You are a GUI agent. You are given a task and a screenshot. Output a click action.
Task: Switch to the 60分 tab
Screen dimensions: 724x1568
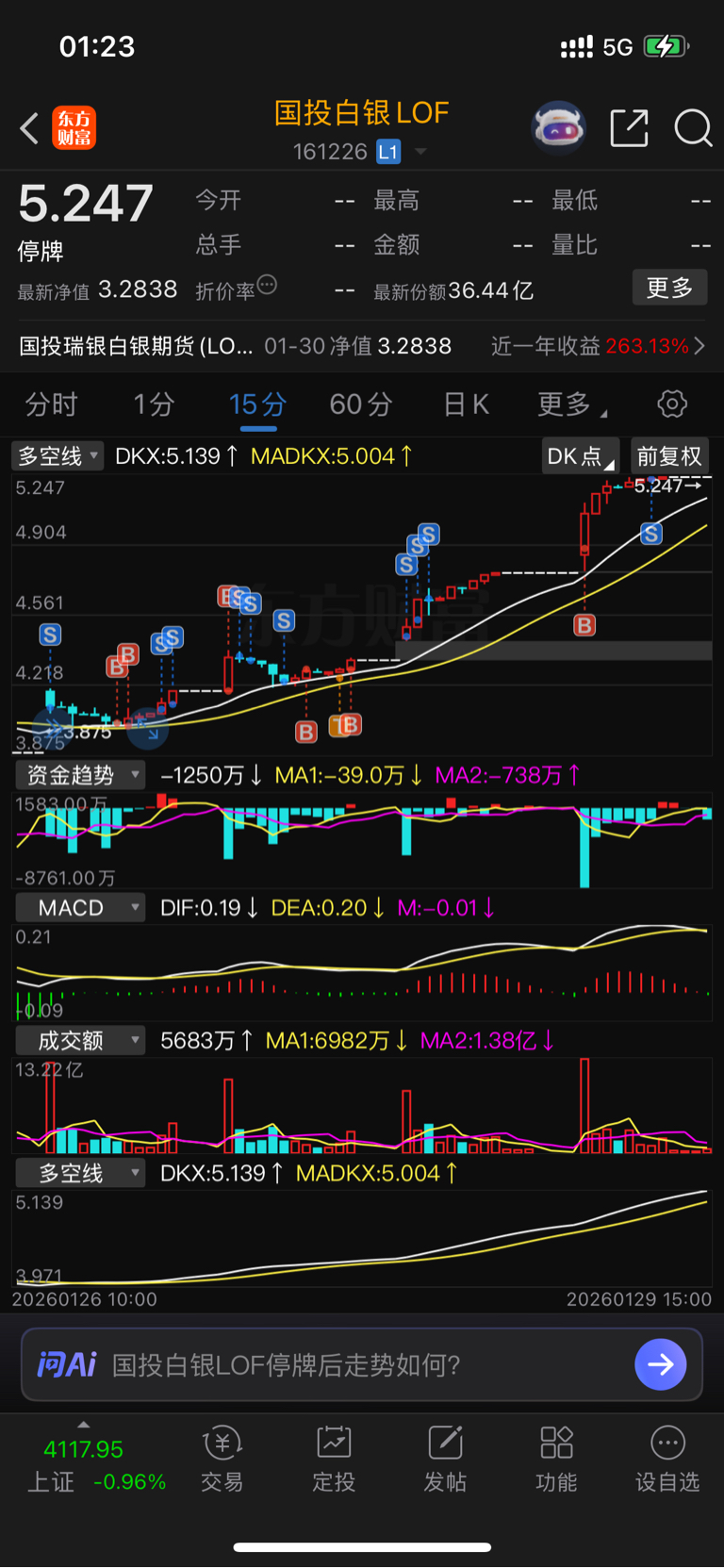point(361,404)
